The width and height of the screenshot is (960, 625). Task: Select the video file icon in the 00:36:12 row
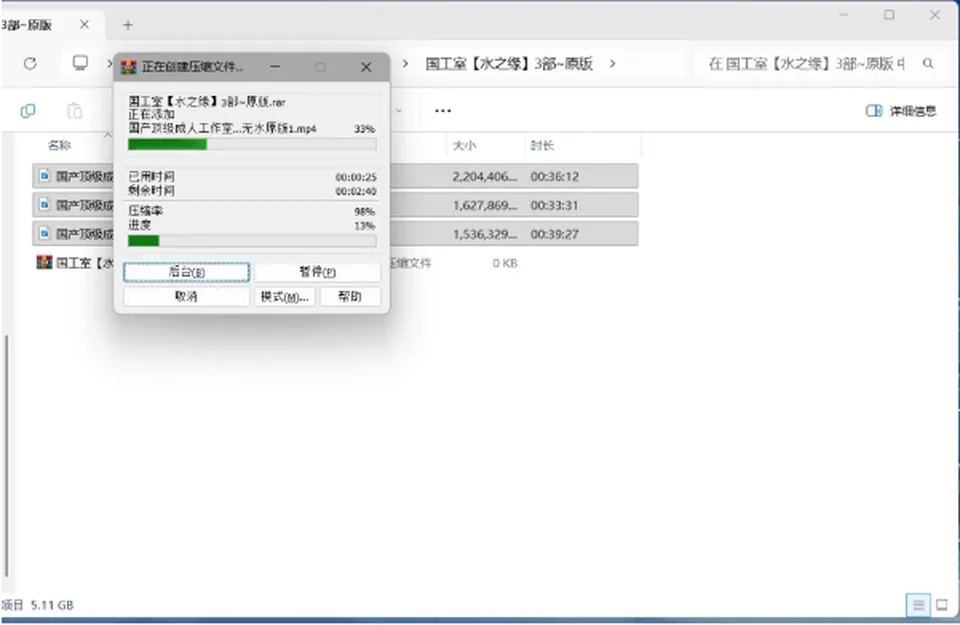click(44, 176)
